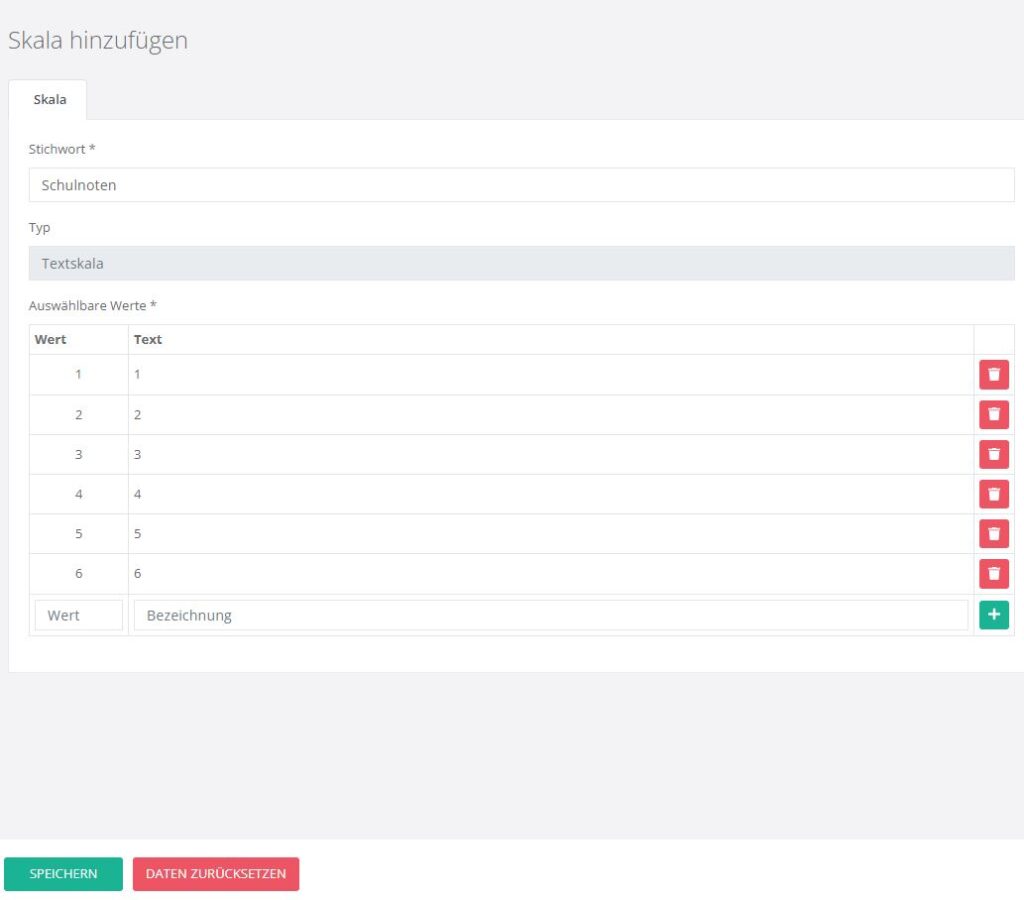
Task: Click the empty Wert input field
Action: (78, 615)
